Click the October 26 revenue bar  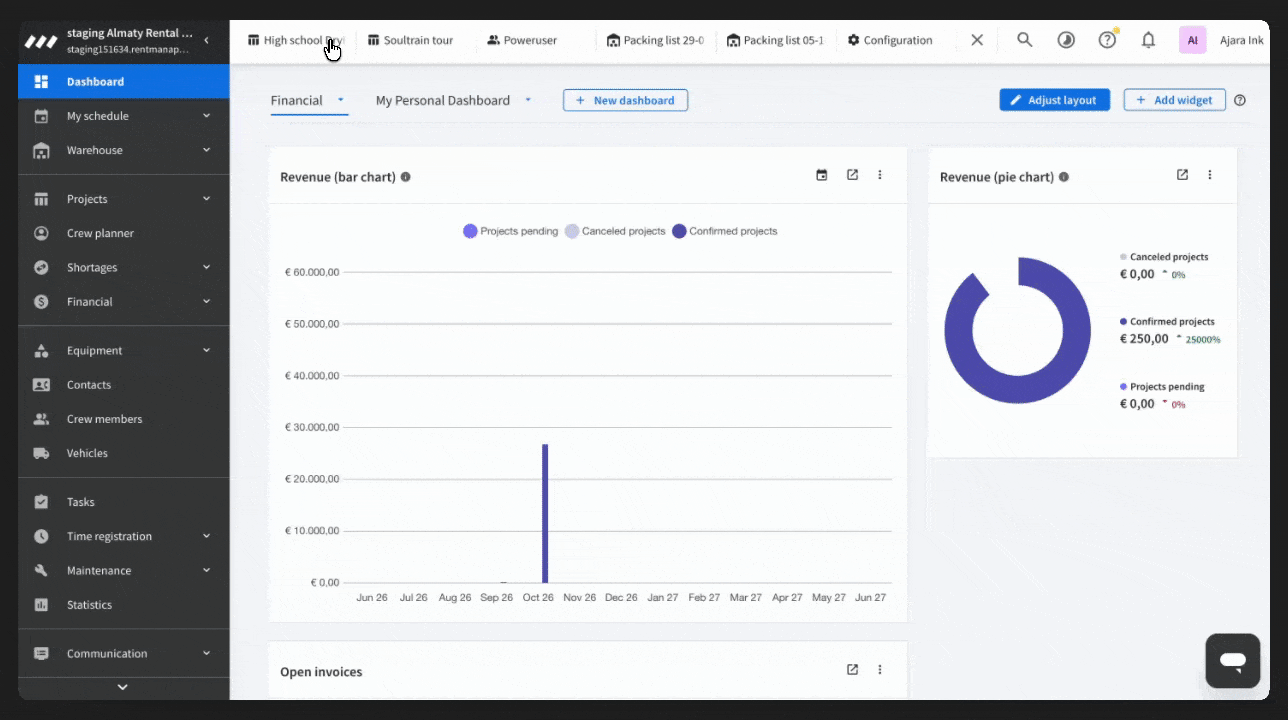click(545, 513)
